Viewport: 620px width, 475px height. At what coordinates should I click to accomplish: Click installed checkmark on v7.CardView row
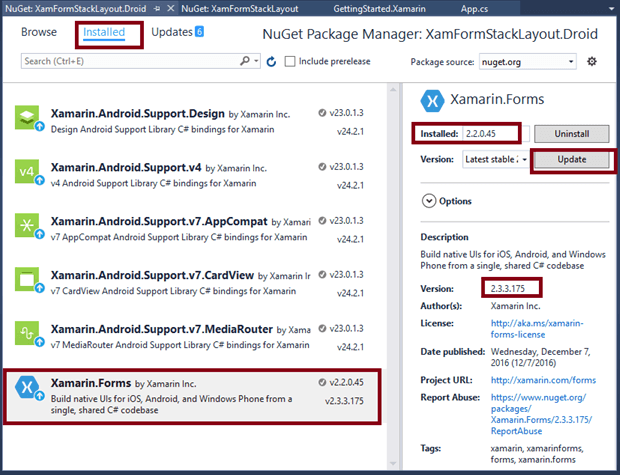322,274
